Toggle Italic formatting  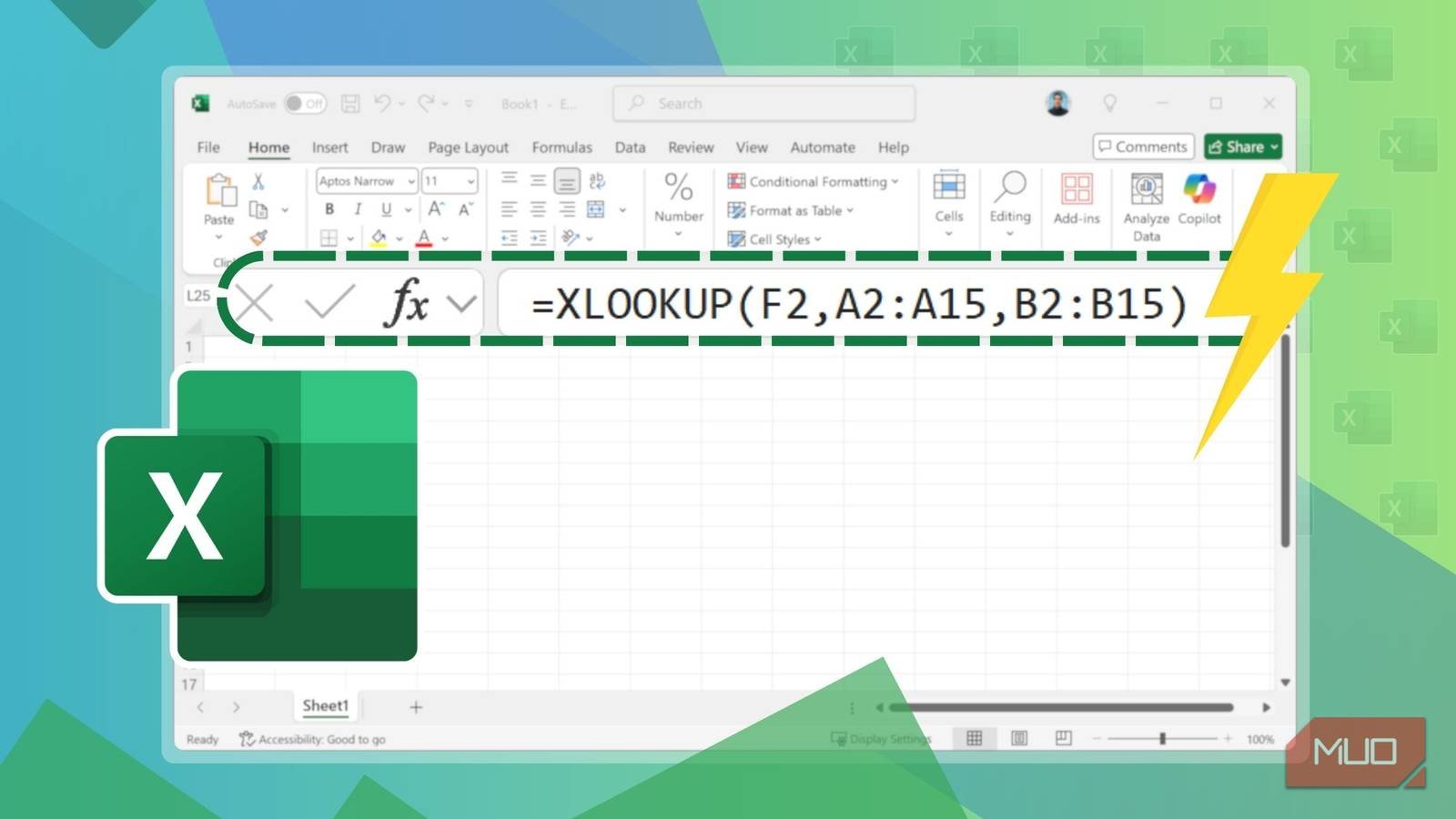pos(358,209)
